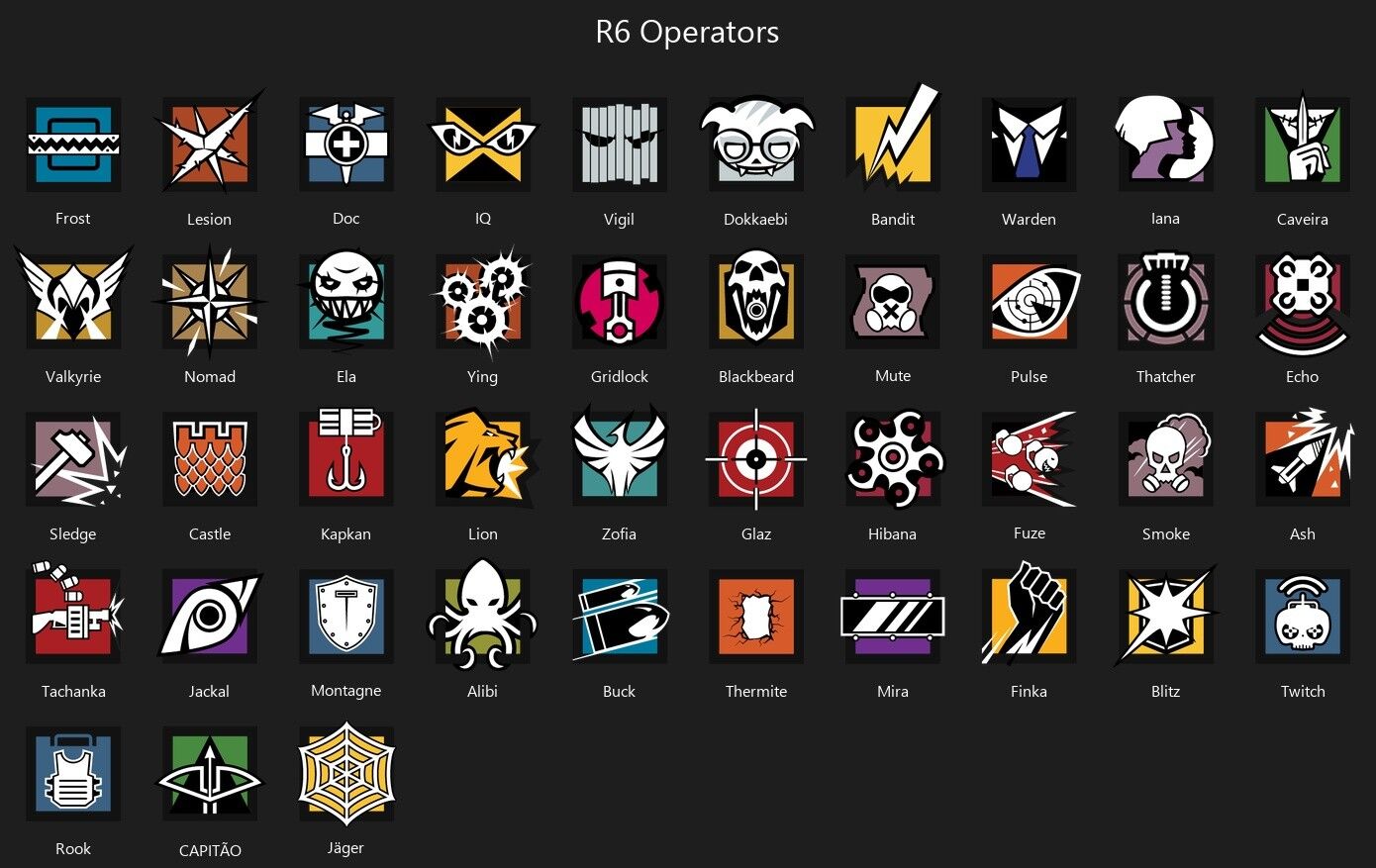Click Dokkaebi's glasses-face icon

pyautogui.click(x=756, y=141)
